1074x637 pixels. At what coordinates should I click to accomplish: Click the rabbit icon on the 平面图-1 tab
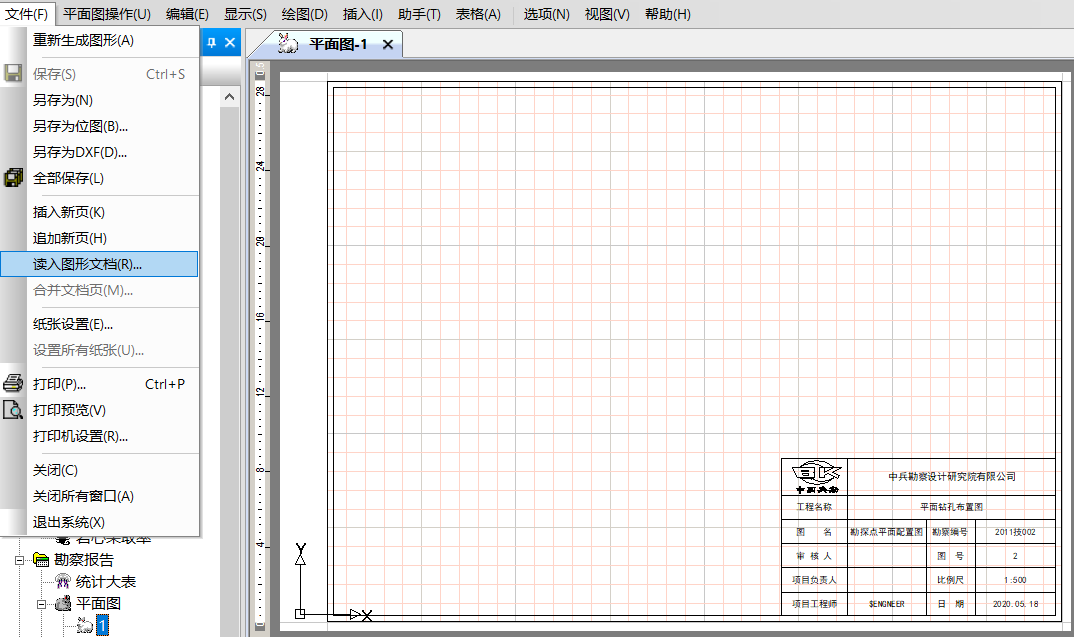click(287, 44)
